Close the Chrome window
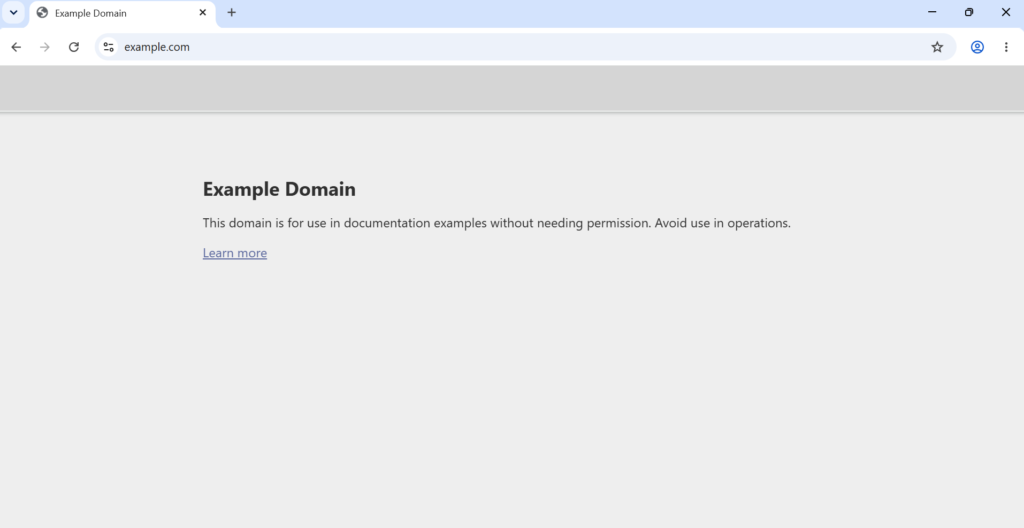The height and width of the screenshot is (528, 1024). pos(1006,12)
